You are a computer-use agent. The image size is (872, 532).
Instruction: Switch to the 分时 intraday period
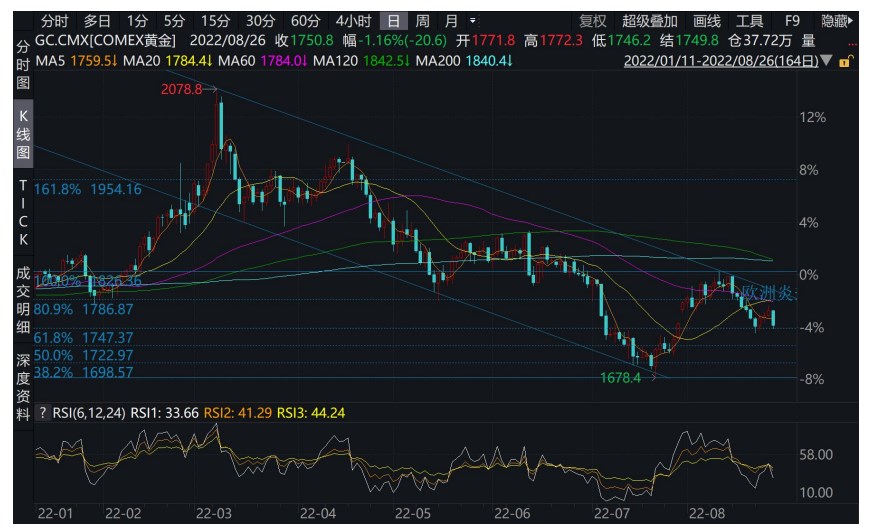tap(54, 21)
